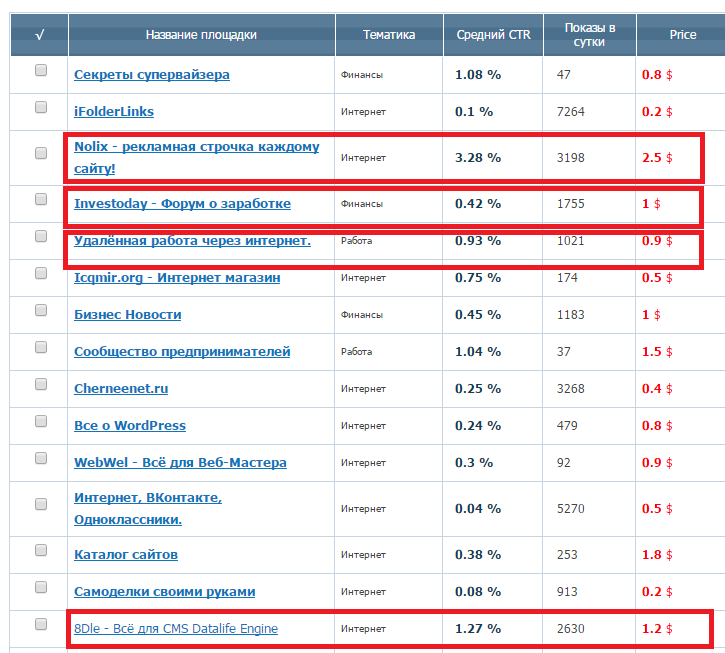Click the checkmark column header

pyautogui.click(x=39, y=35)
